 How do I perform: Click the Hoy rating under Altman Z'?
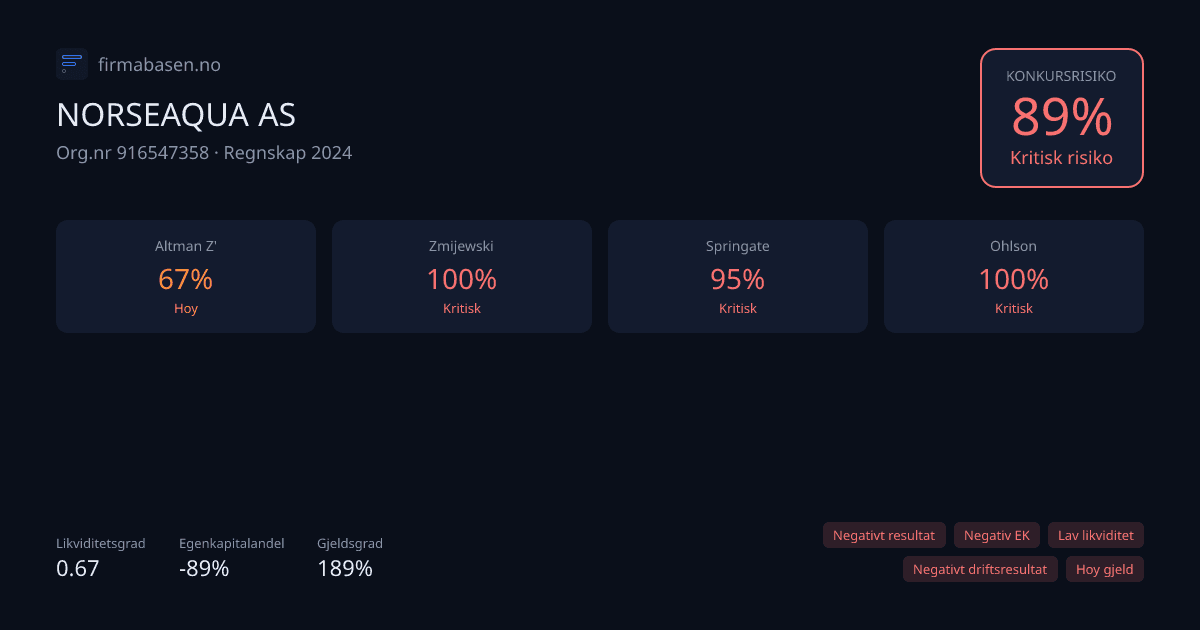(x=186, y=309)
